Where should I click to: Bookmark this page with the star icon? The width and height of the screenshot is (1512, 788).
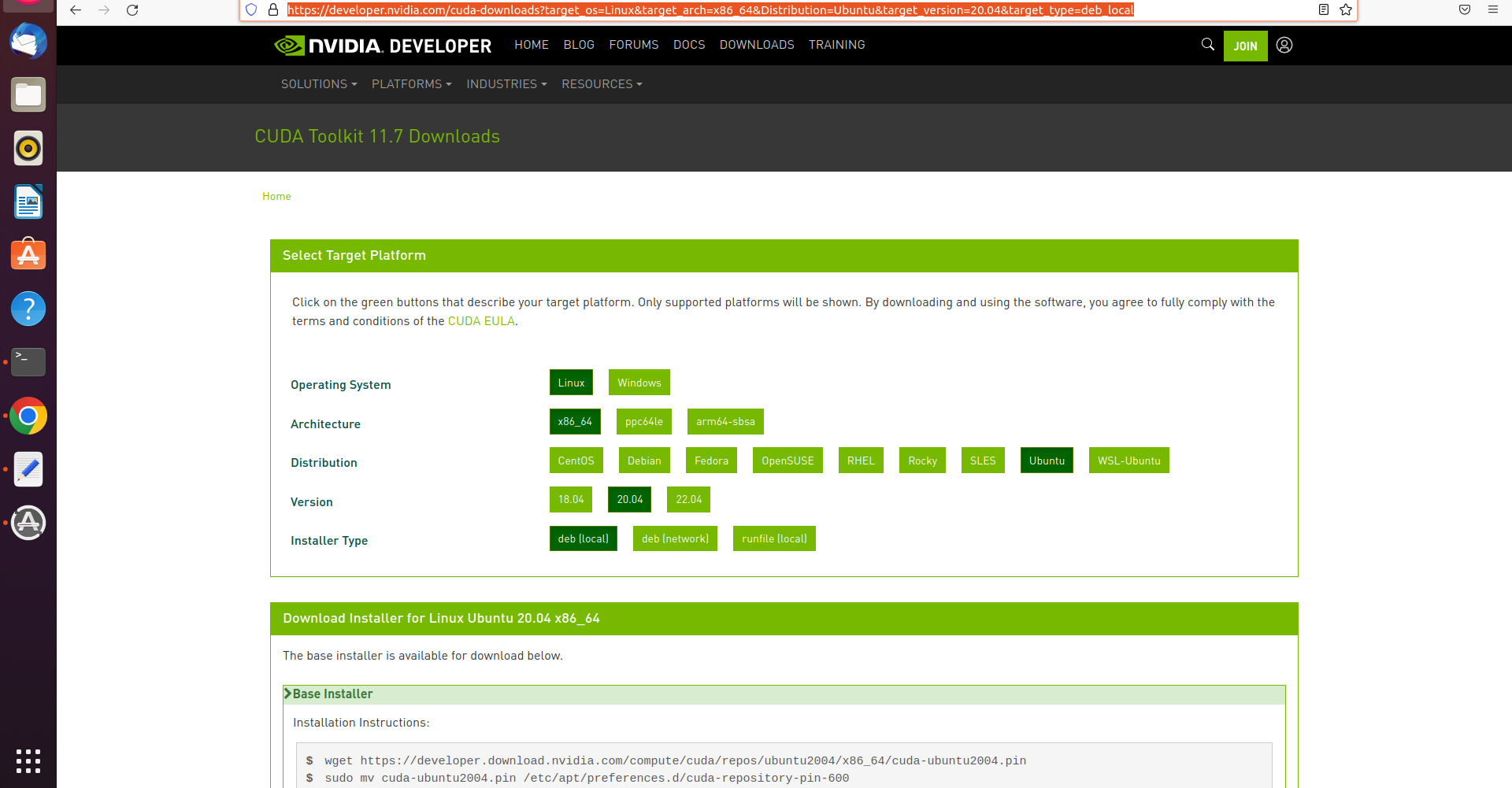point(1346,10)
